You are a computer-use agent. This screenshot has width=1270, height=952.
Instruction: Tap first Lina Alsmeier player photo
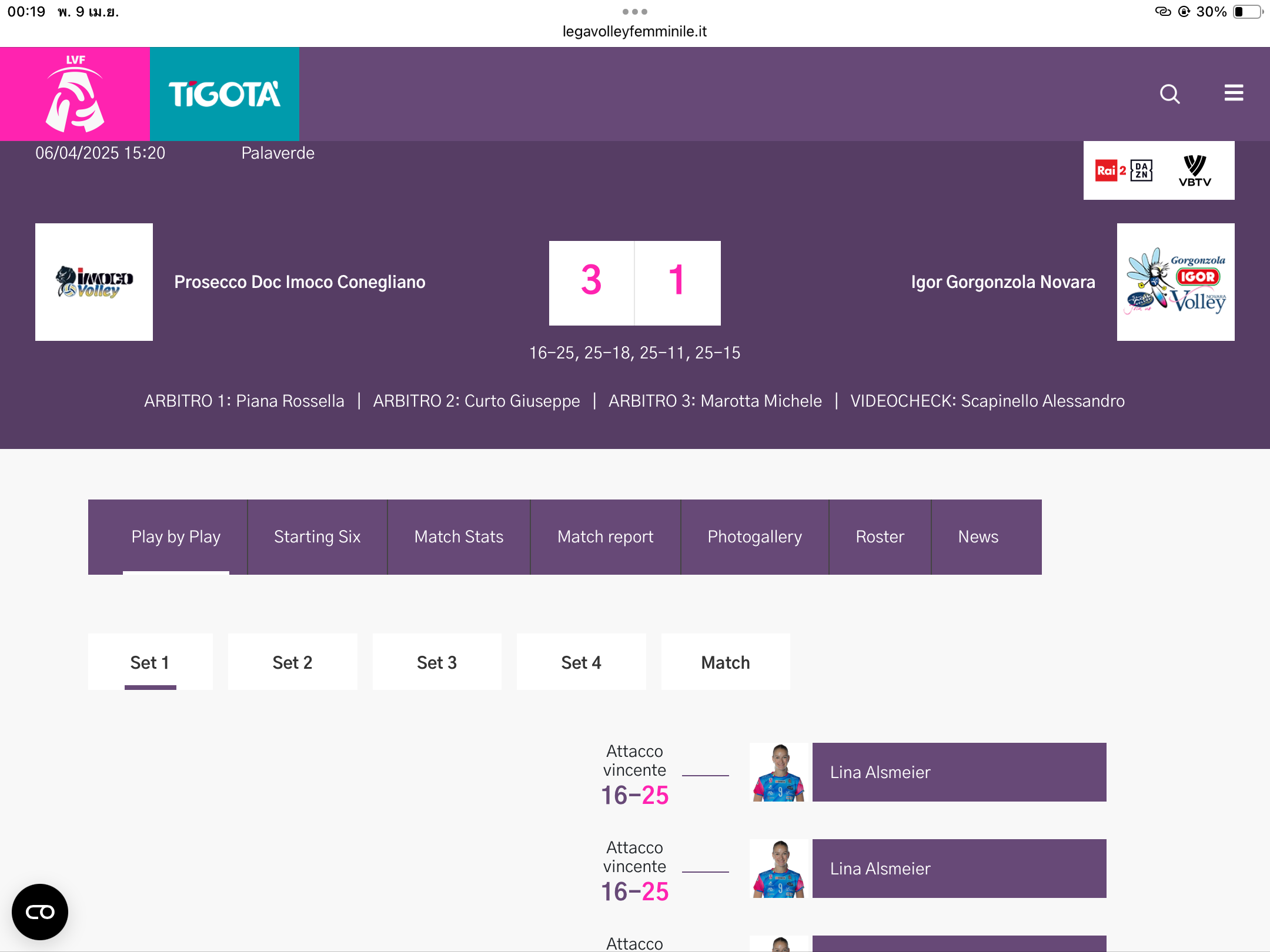tap(779, 772)
